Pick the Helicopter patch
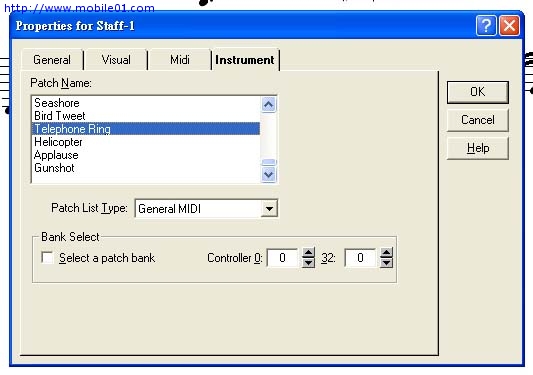The image size is (533, 375). (146, 142)
